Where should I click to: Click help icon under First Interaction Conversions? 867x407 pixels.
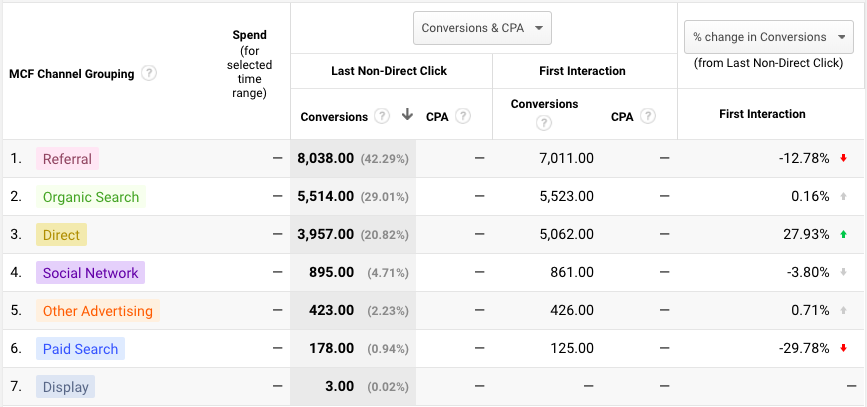[x=543, y=124]
